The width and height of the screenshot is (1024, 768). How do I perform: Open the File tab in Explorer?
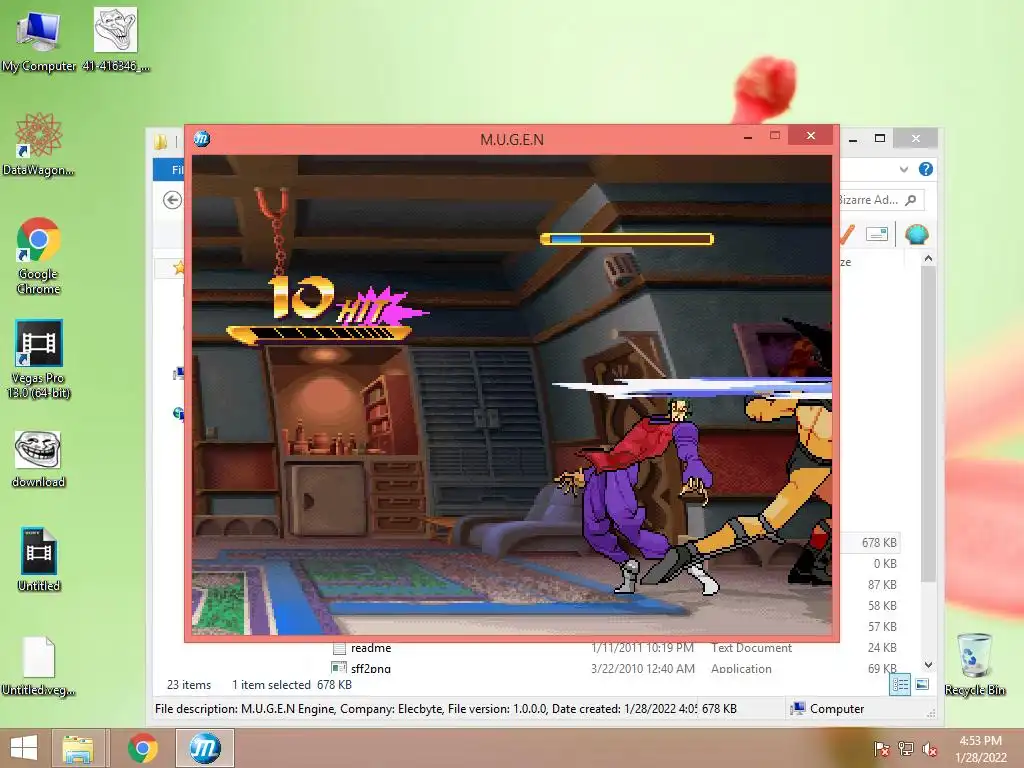pyautogui.click(x=170, y=170)
